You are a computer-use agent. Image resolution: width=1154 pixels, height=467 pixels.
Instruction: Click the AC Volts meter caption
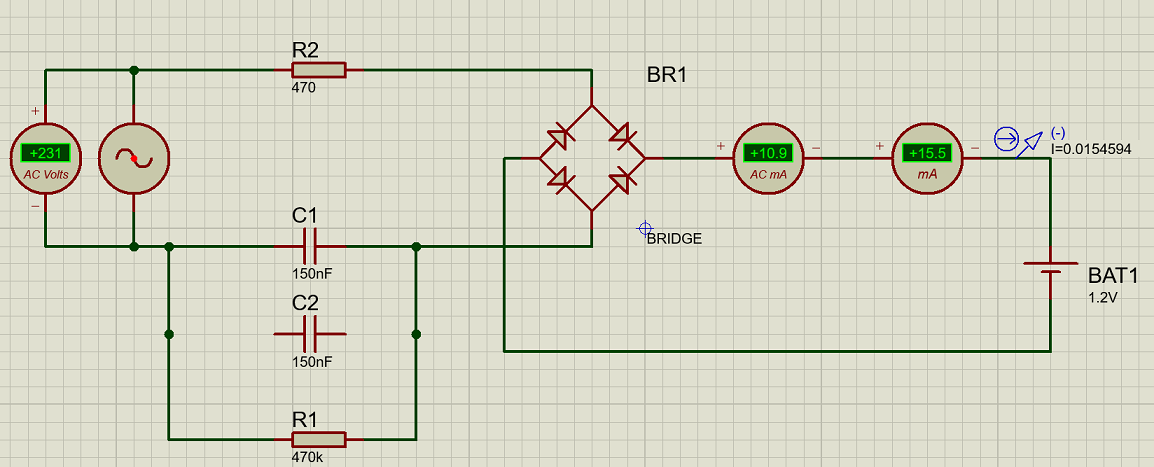[x=46, y=174]
